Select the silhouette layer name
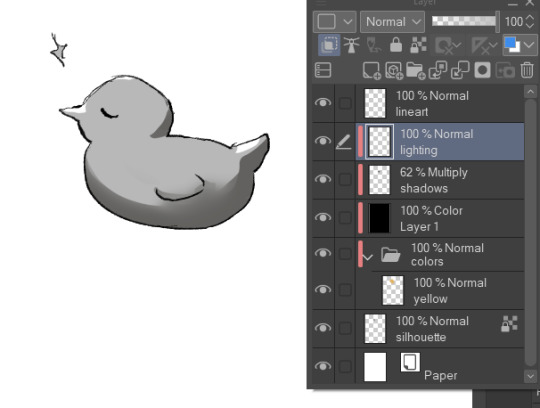Screen dimensions: 540x408 tap(421, 337)
